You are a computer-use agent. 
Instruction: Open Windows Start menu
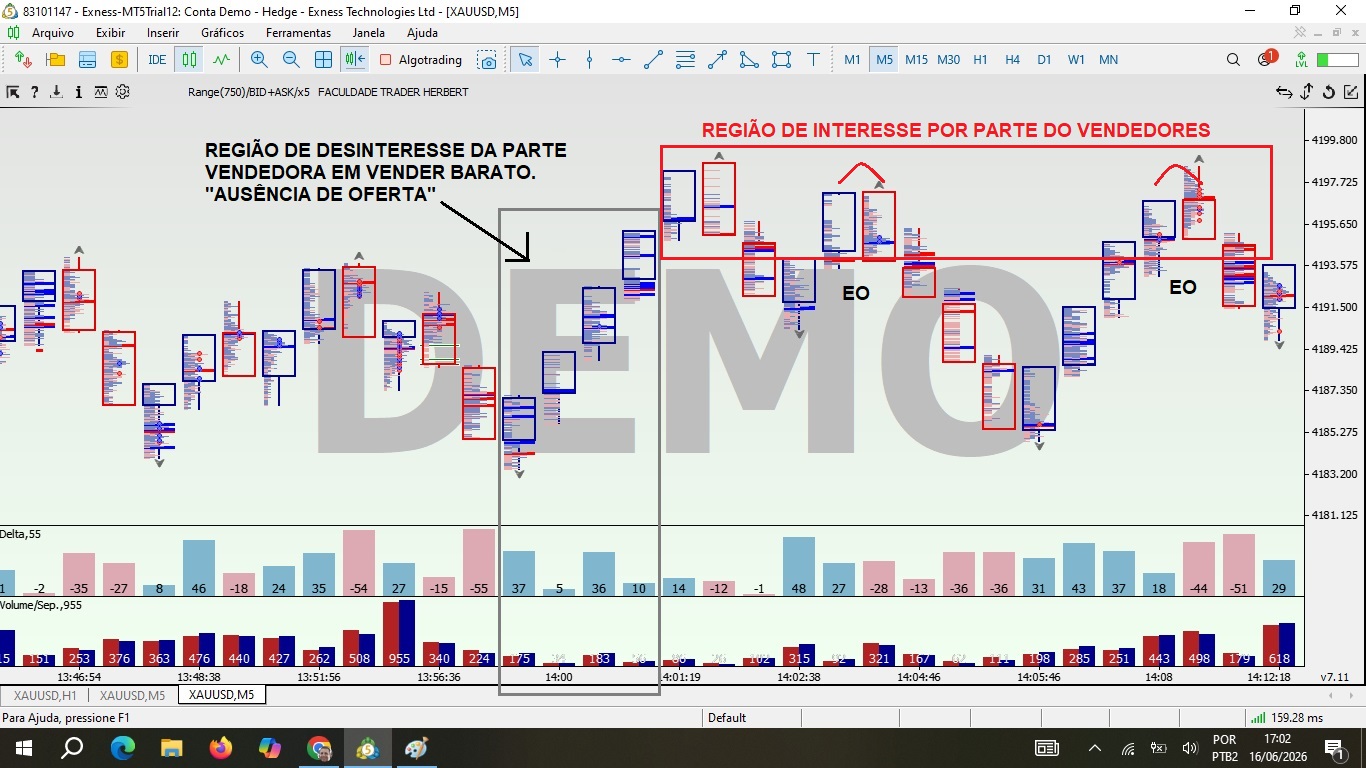[24, 747]
